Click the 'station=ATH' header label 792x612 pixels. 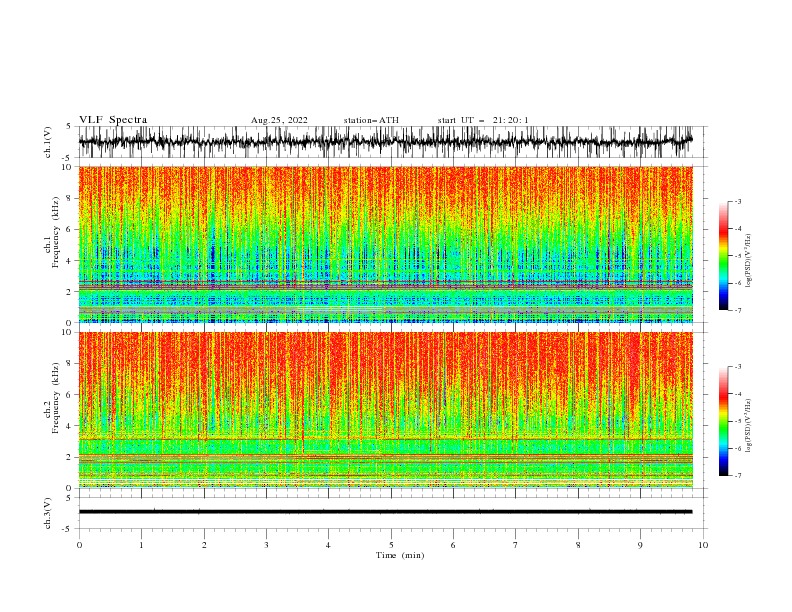[371, 120]
